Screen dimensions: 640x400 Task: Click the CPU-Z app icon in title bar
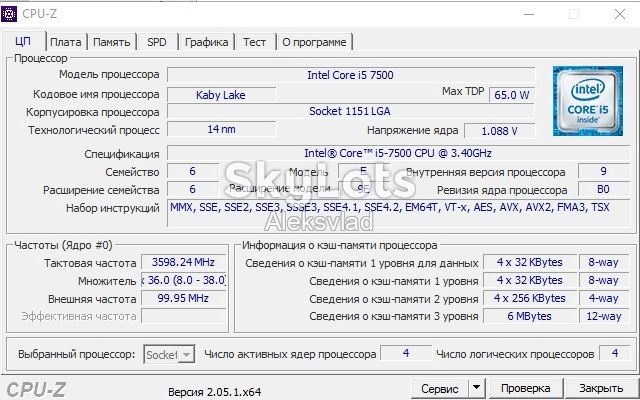pos(9,14)
